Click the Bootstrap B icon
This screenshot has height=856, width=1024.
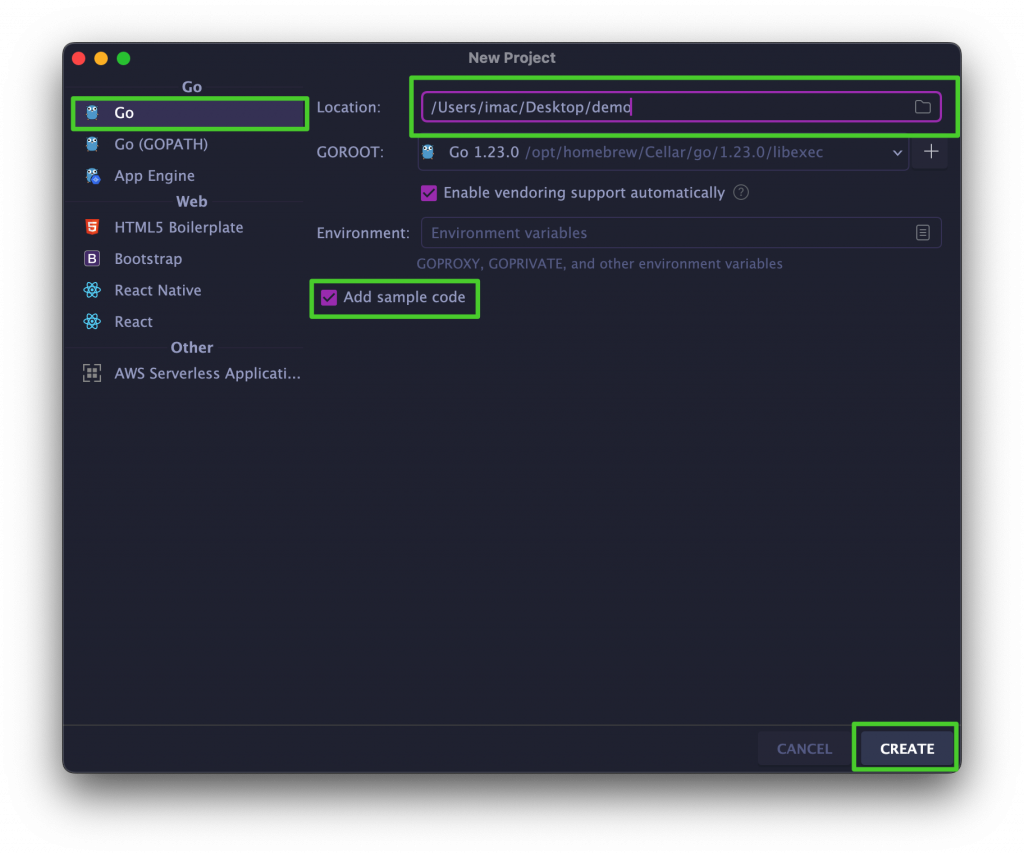(92, 259)
